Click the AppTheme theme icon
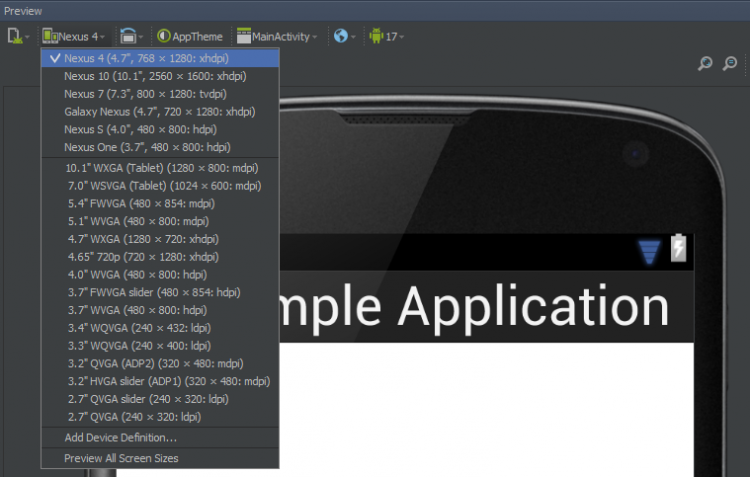750x477 pixels. (164, 36)
